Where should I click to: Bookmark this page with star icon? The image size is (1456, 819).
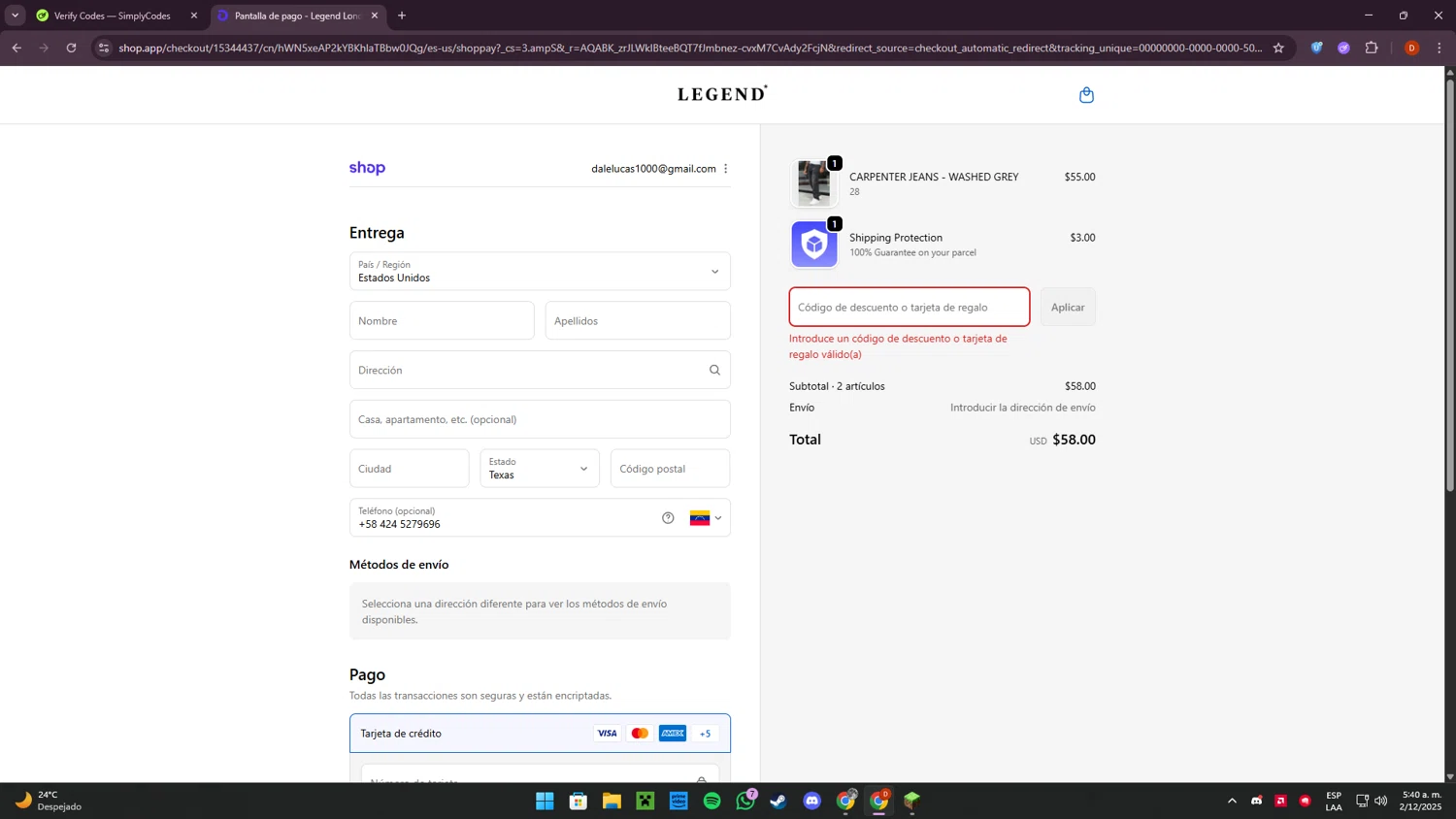1278,48
